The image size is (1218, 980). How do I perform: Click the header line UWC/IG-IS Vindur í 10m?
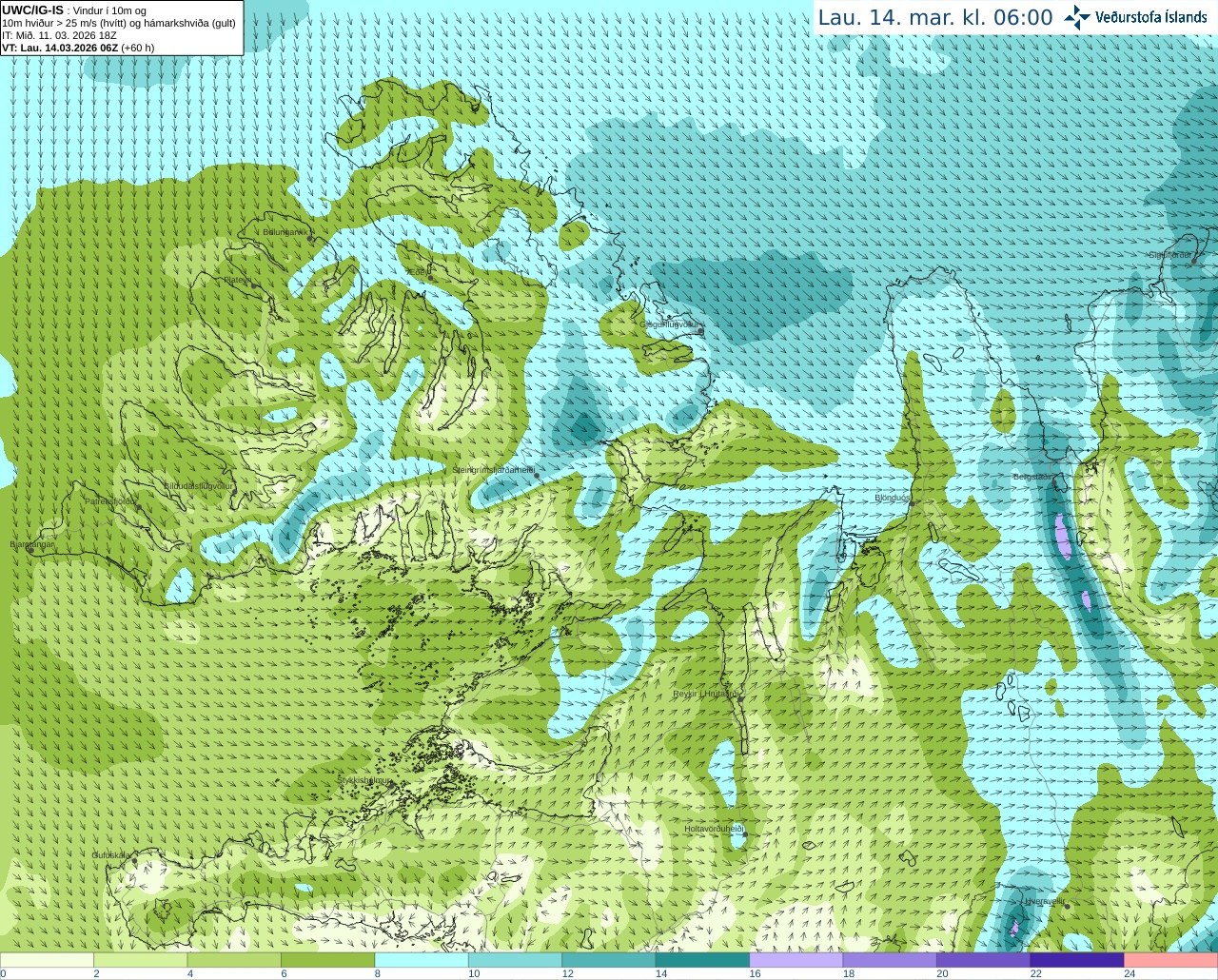(74, 10)
